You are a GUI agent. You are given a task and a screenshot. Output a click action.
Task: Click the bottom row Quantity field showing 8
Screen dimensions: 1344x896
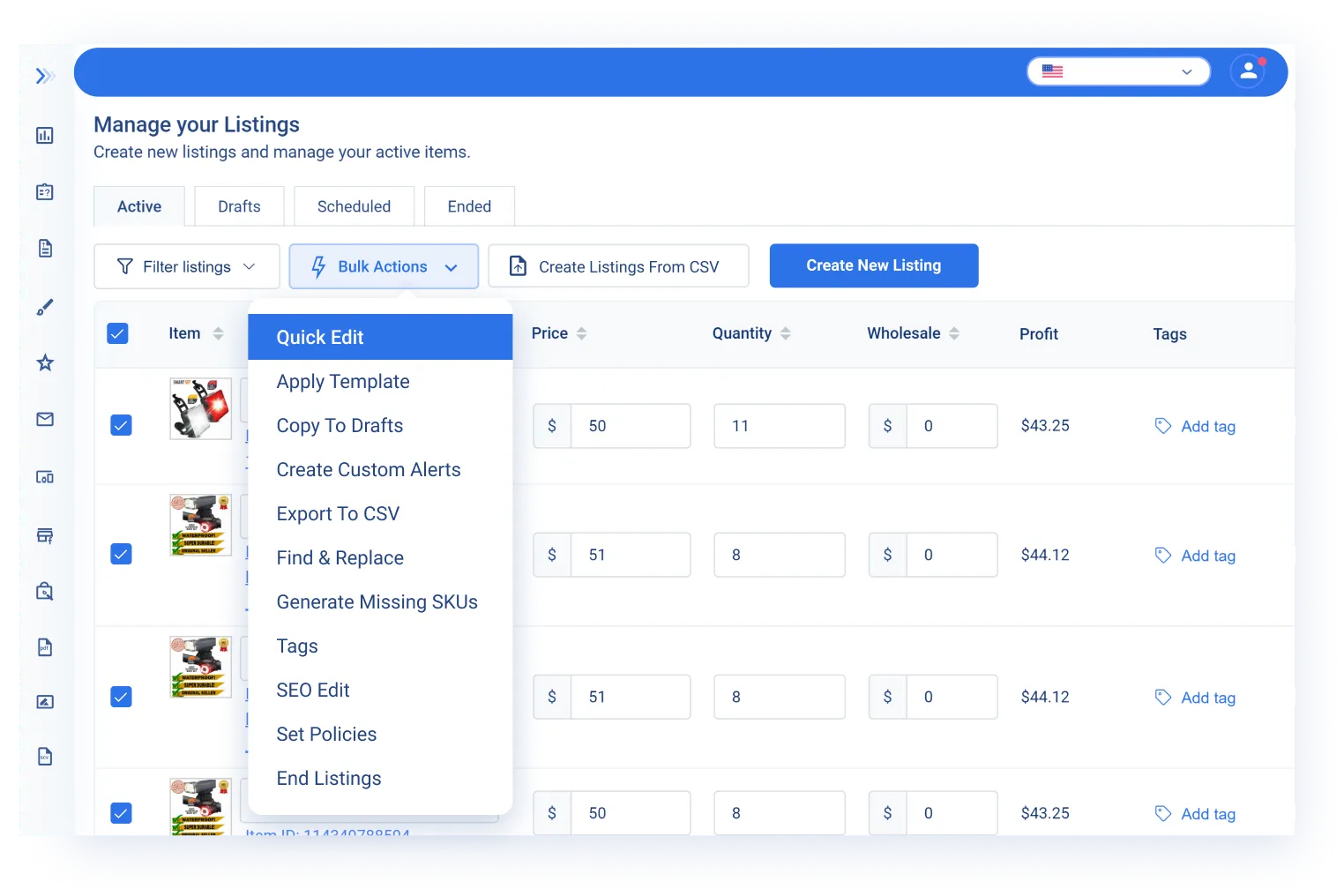click(x=780, y=813)
